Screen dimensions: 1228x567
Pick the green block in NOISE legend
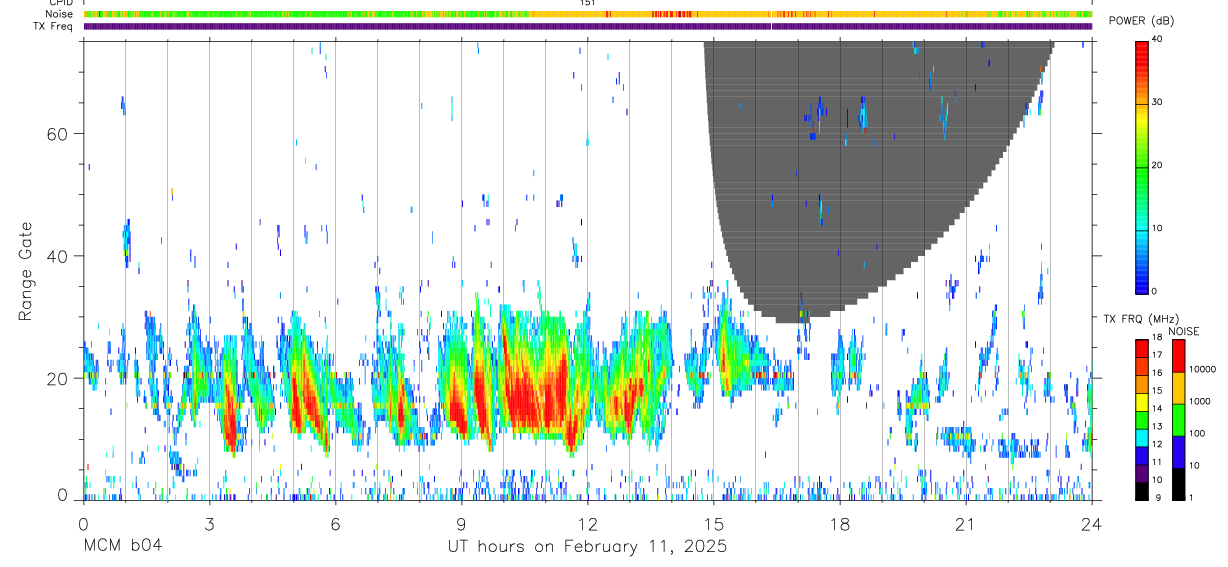[1179, 420]
